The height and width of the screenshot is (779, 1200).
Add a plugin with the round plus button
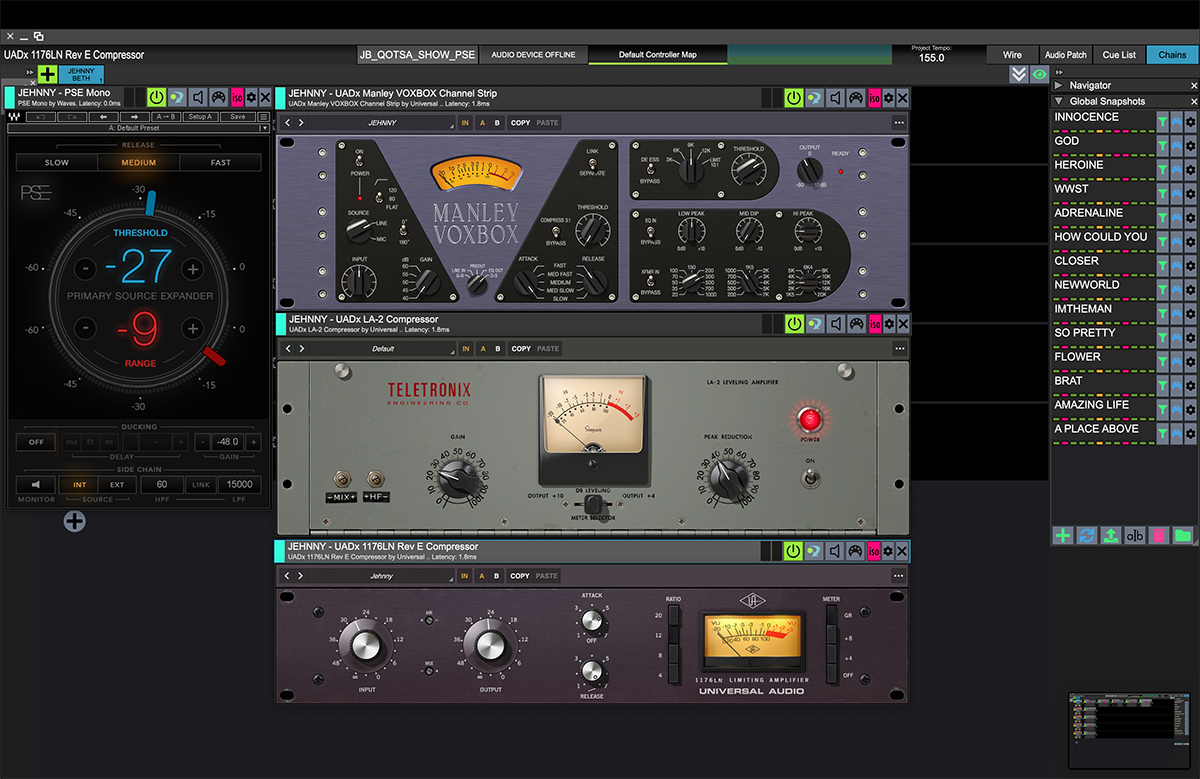pos(75,520)
